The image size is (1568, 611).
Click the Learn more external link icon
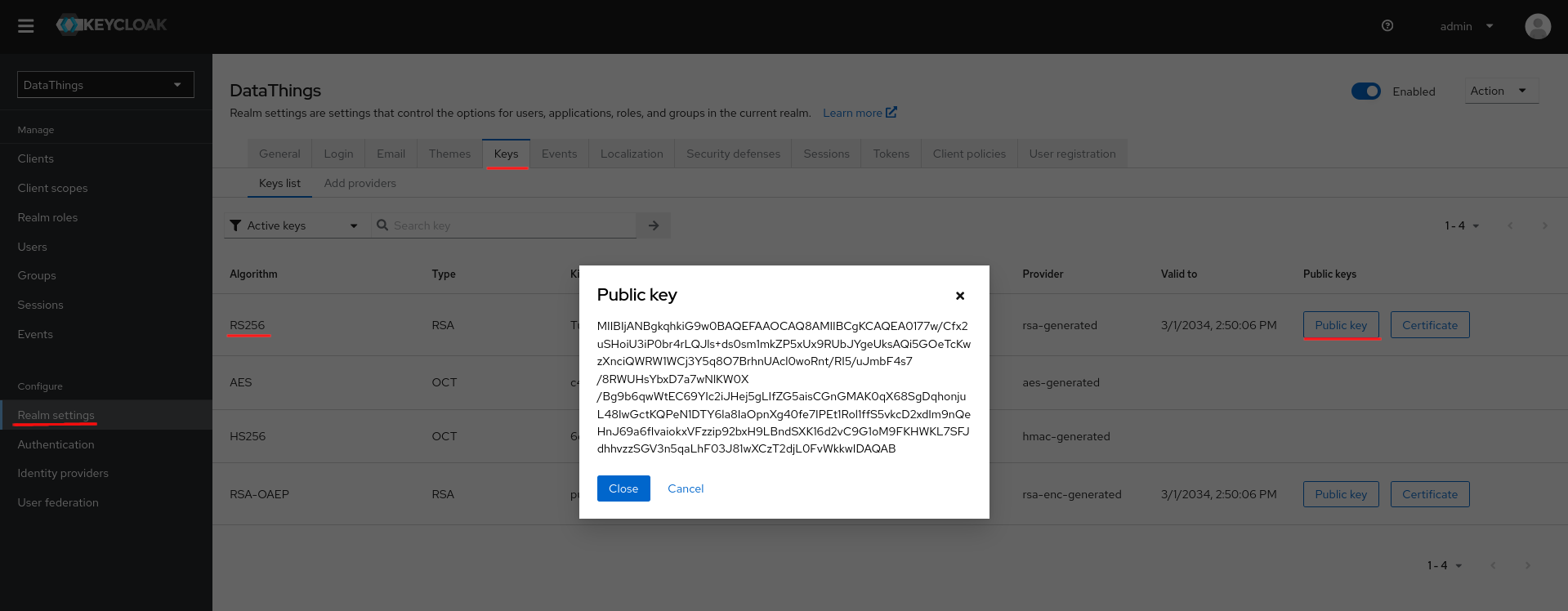[x=891, y=113]
